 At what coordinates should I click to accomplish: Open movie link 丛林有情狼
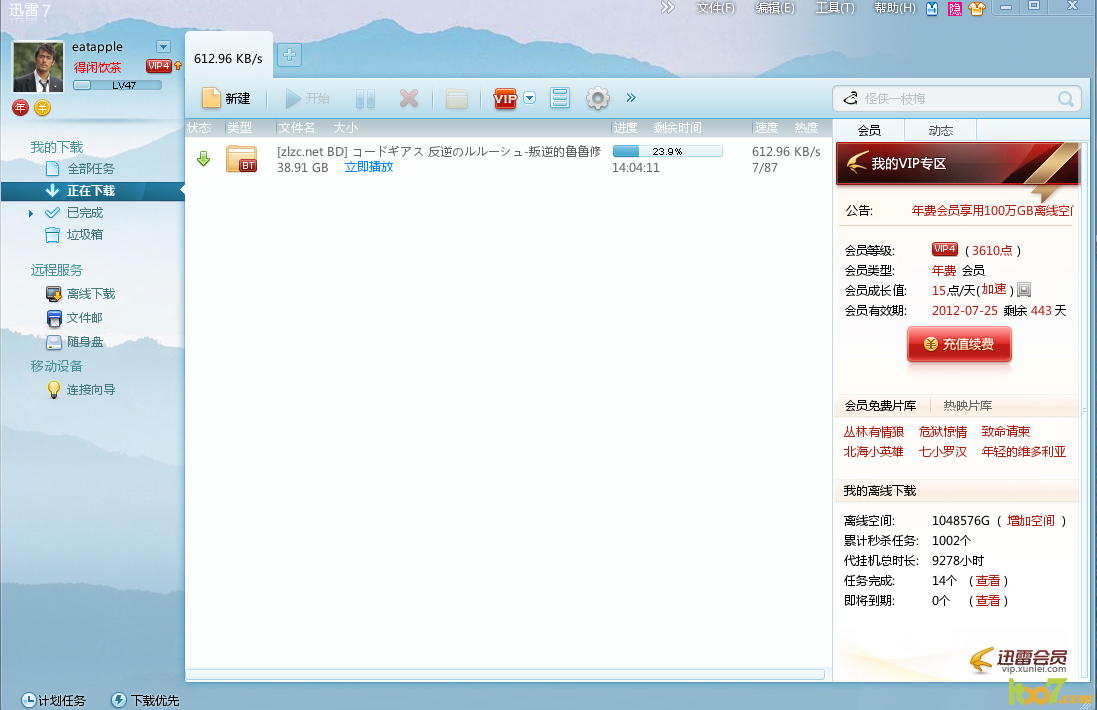(874, 432)
